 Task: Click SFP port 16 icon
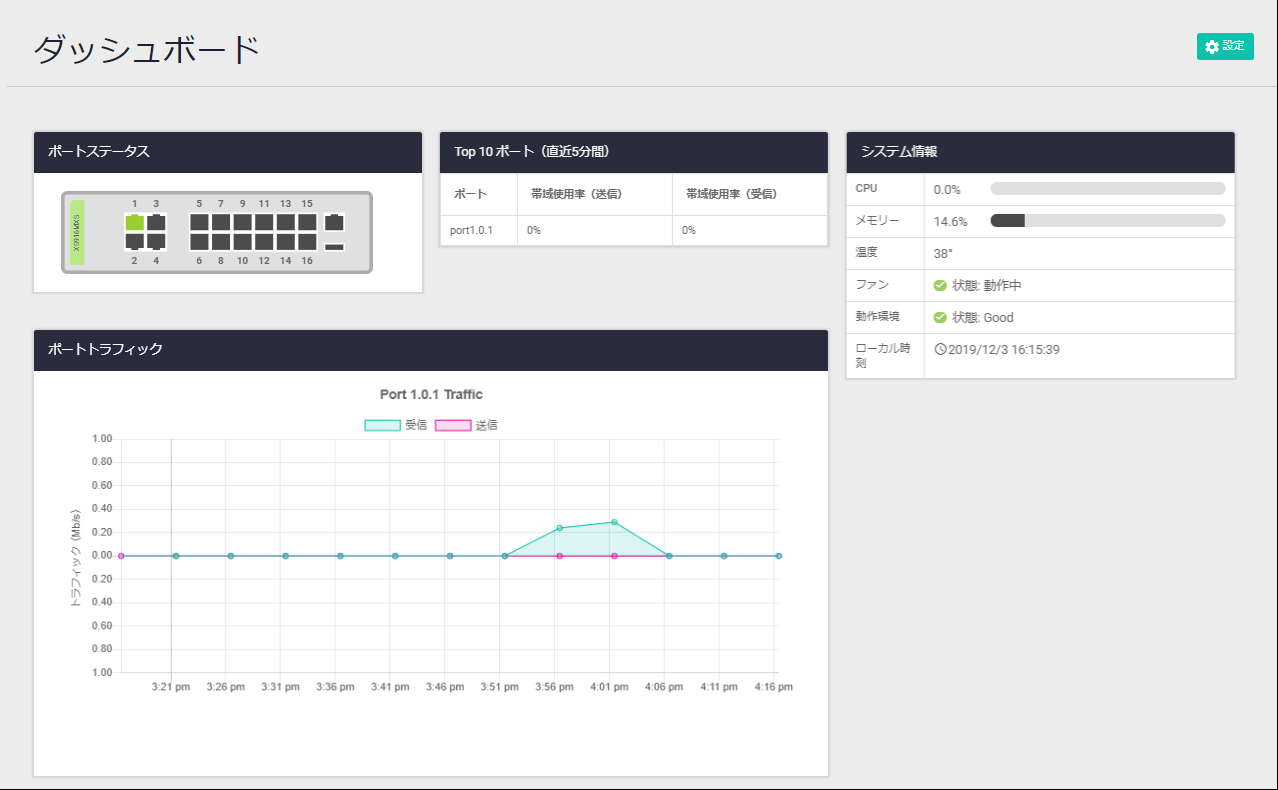pos(307,241)
